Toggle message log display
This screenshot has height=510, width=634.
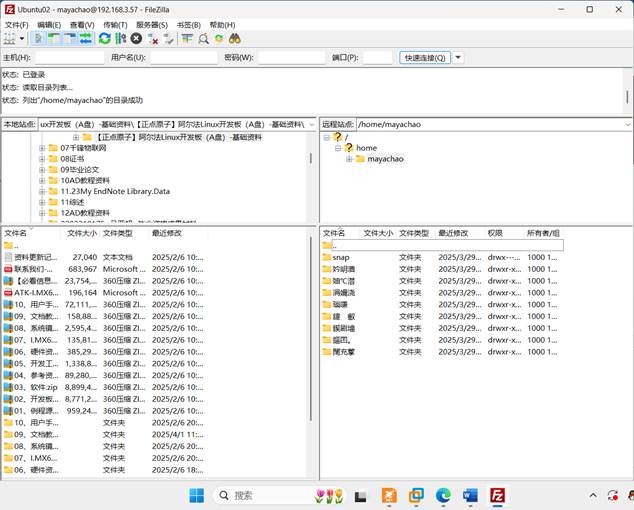click(x=38, y=39)
